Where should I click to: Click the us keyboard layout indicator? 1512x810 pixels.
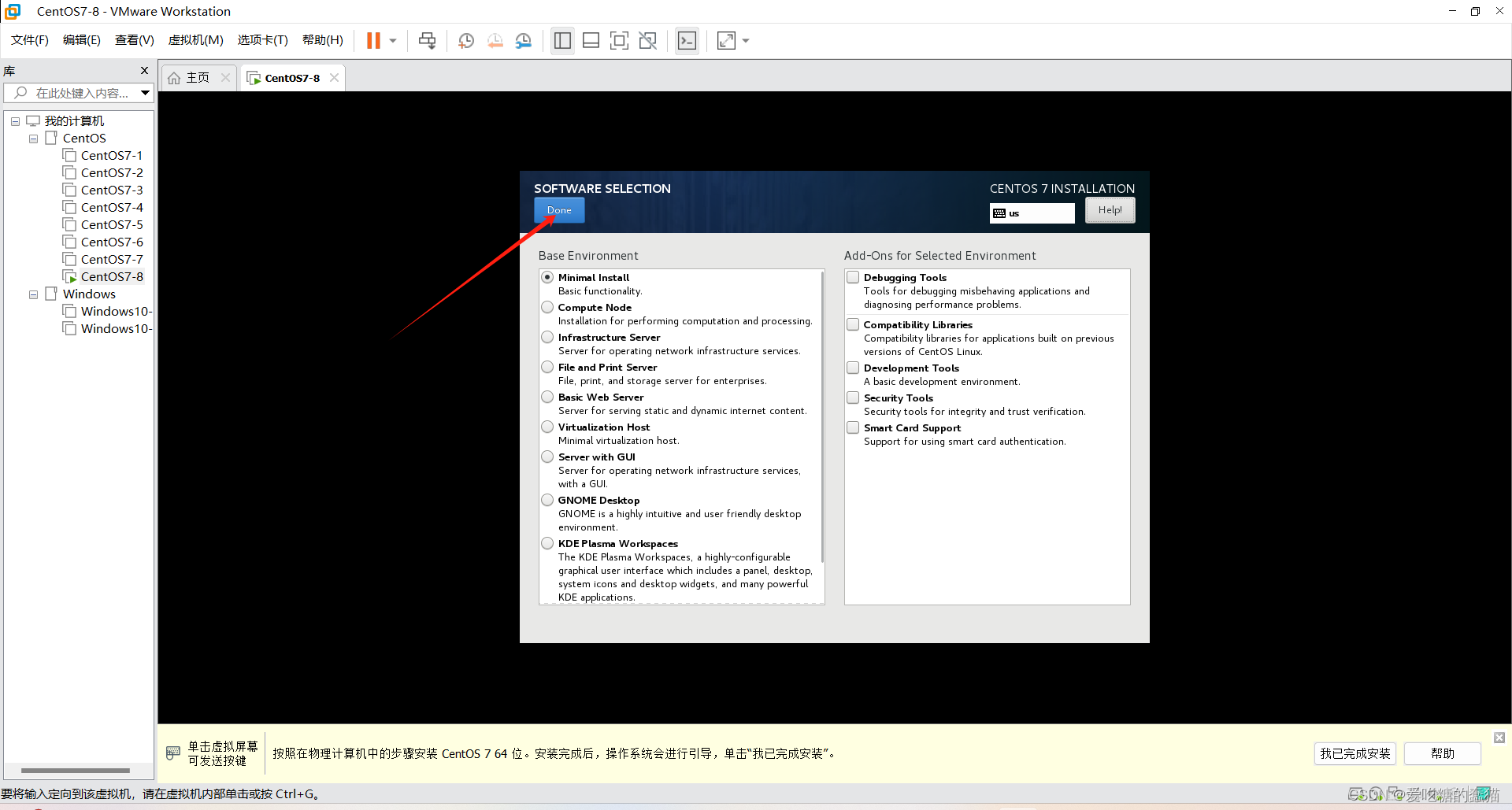point(1032,213)
